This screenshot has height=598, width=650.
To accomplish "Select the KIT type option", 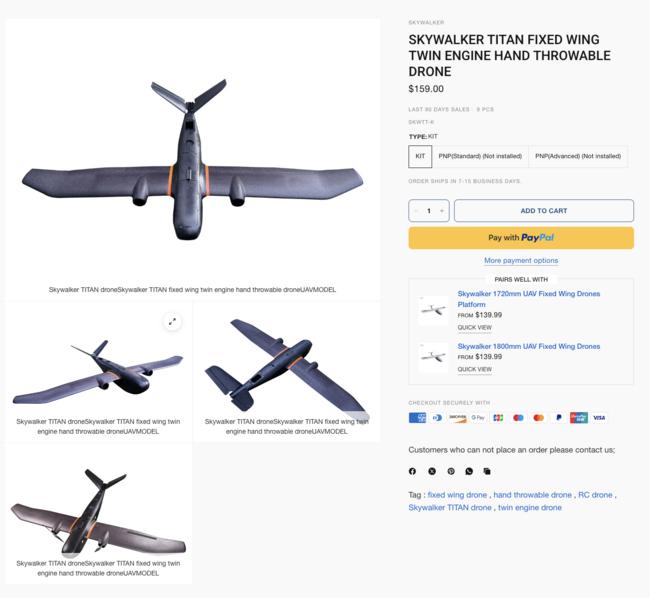I will pos(420,156).
